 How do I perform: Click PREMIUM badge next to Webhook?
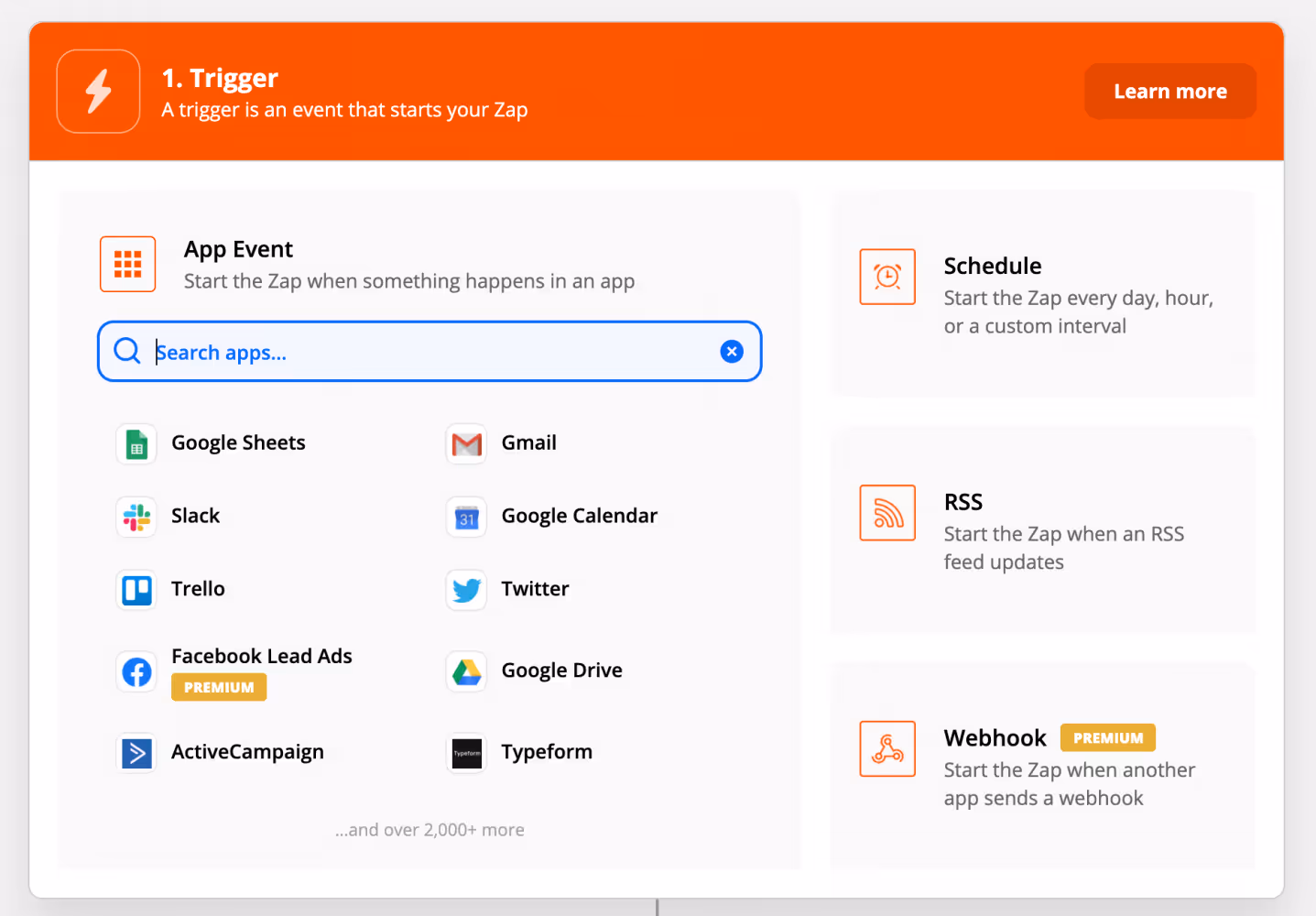(1108, 737)
